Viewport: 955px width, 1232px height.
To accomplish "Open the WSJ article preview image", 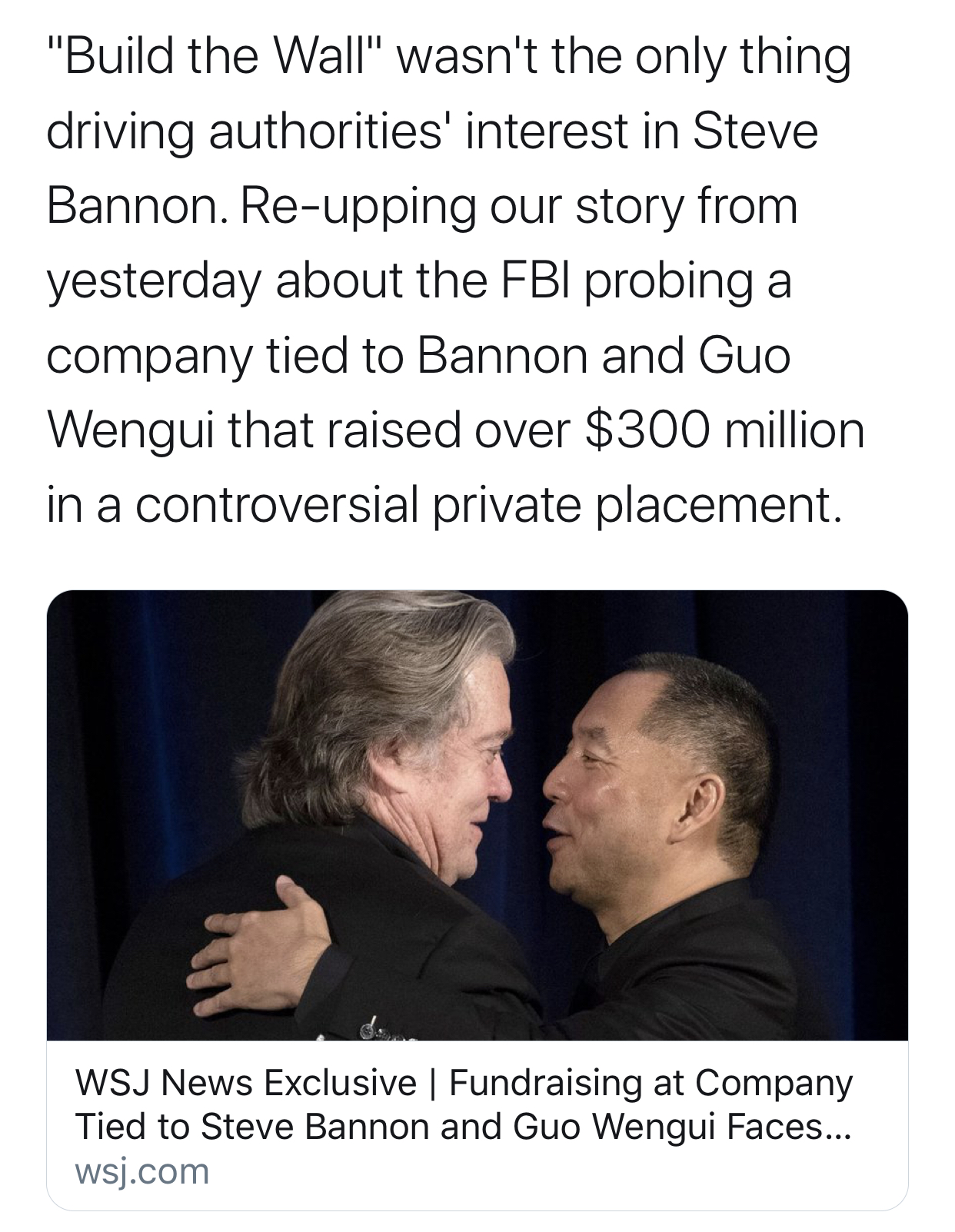I will (x=477, y=815).
